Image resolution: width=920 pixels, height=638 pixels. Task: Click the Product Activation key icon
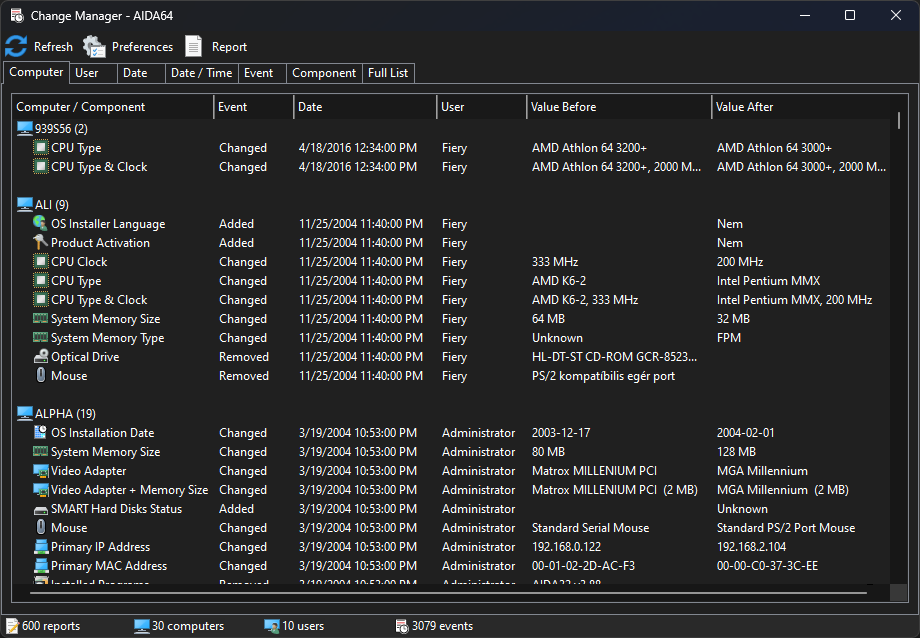[x=41, y=243]
